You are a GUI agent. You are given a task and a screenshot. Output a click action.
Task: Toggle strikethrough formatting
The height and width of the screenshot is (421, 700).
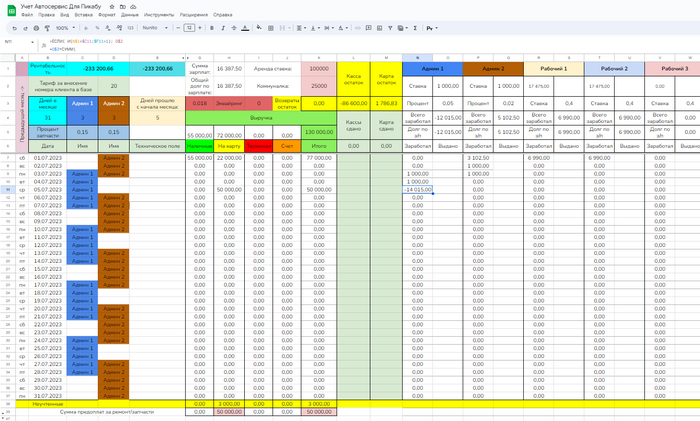[x=233, y=28]
